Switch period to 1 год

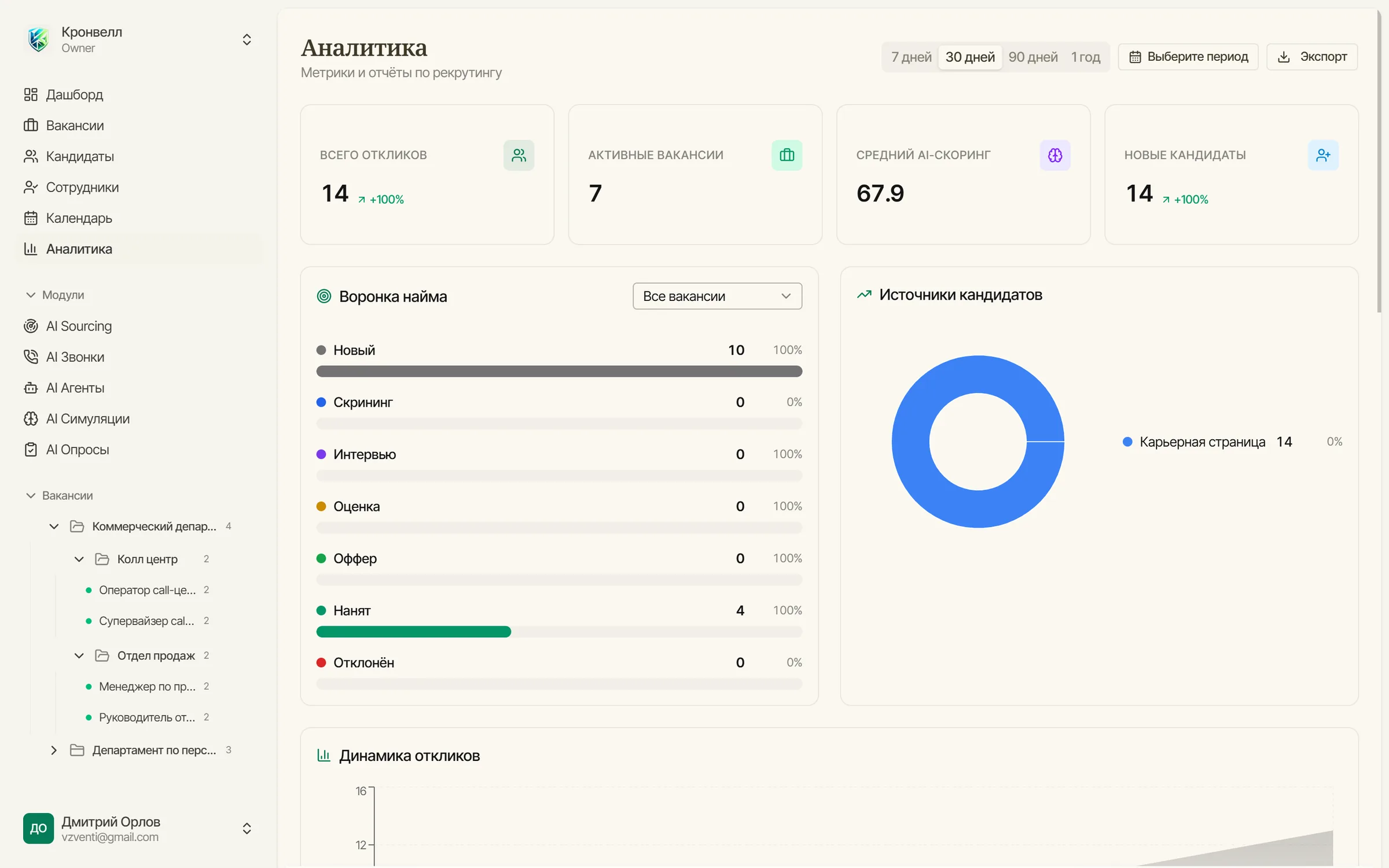pyautogui.click(x=1085, y=57)
